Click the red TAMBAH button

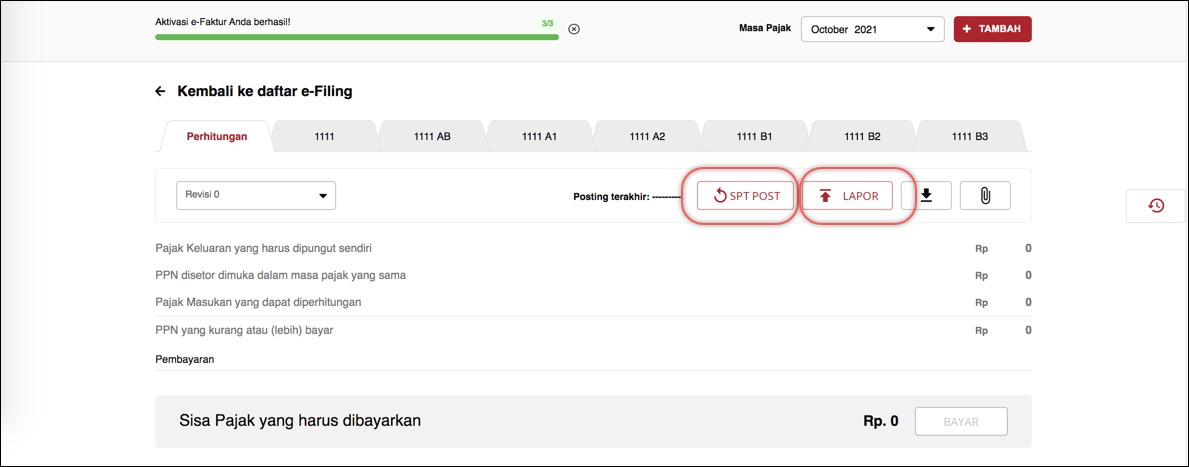(x=992, y=29)
